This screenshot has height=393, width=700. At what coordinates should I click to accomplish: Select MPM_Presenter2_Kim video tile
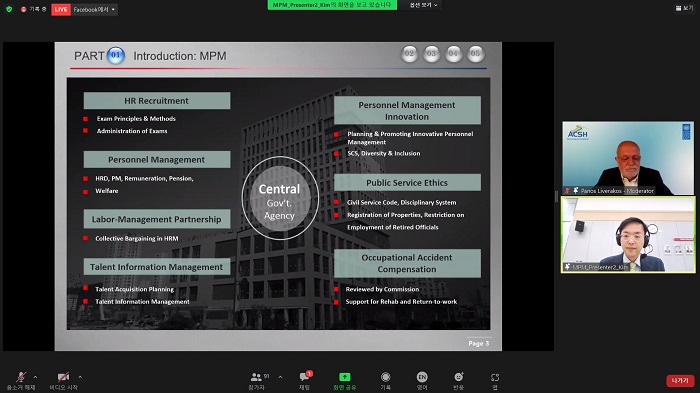[628, 235]
